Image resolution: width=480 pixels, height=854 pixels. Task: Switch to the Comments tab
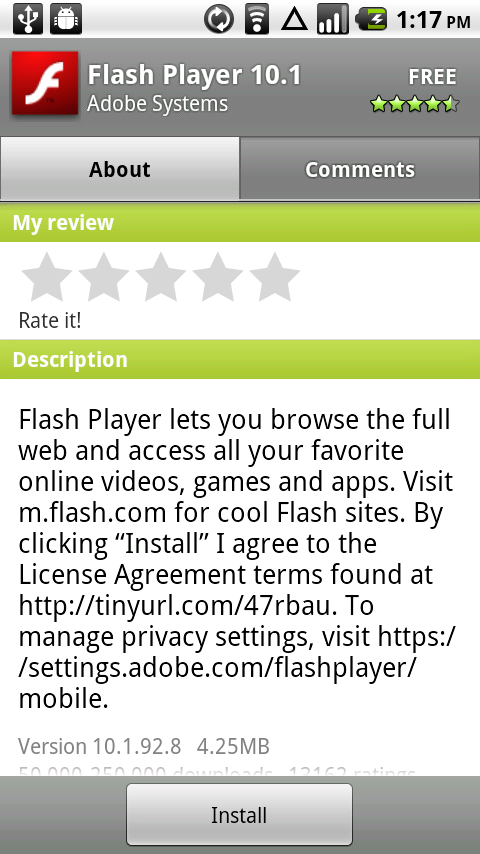tap(360, 169)
